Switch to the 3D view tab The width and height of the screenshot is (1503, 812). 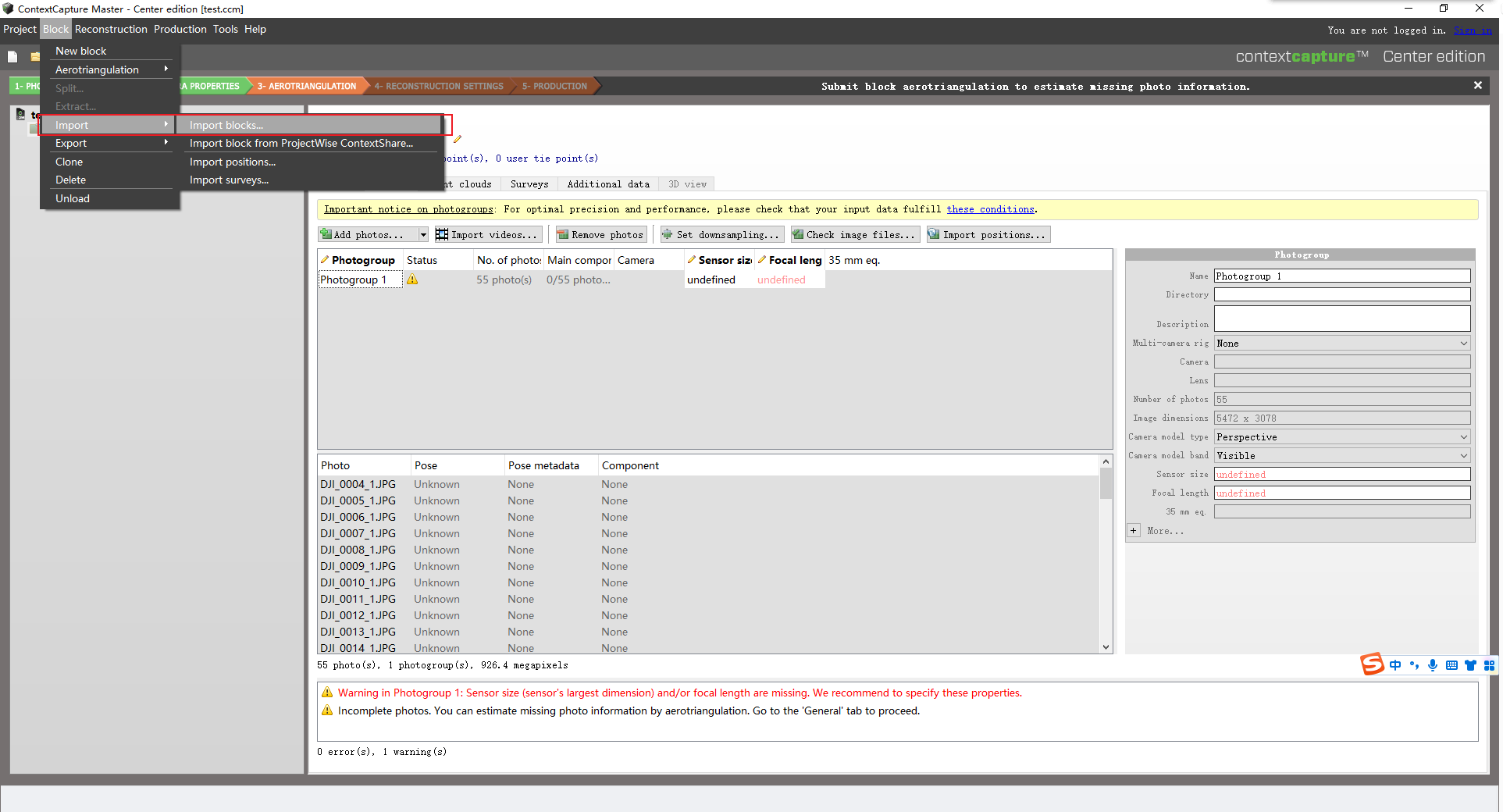coord(687,184)
